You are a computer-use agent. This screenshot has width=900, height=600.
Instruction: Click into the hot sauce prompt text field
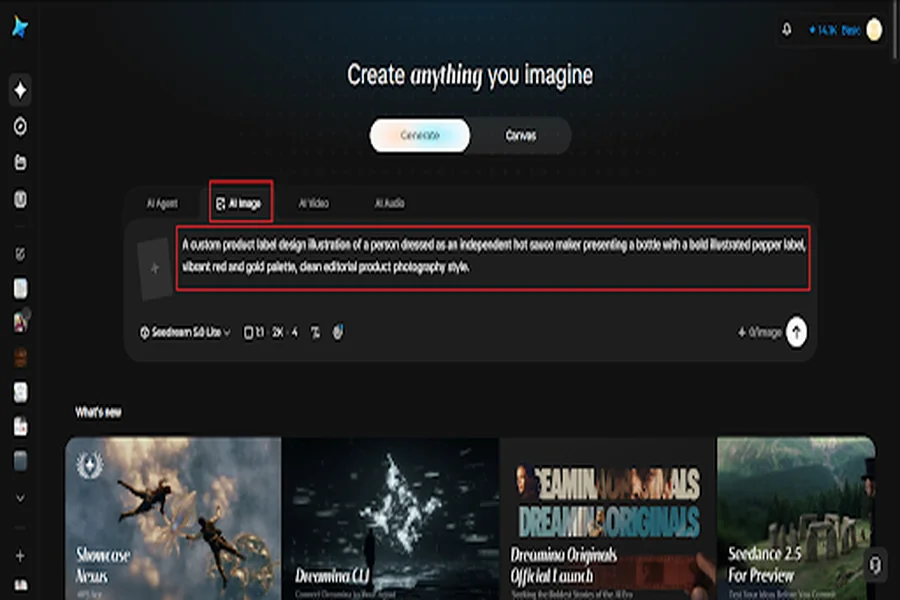(x=493, y=258)
